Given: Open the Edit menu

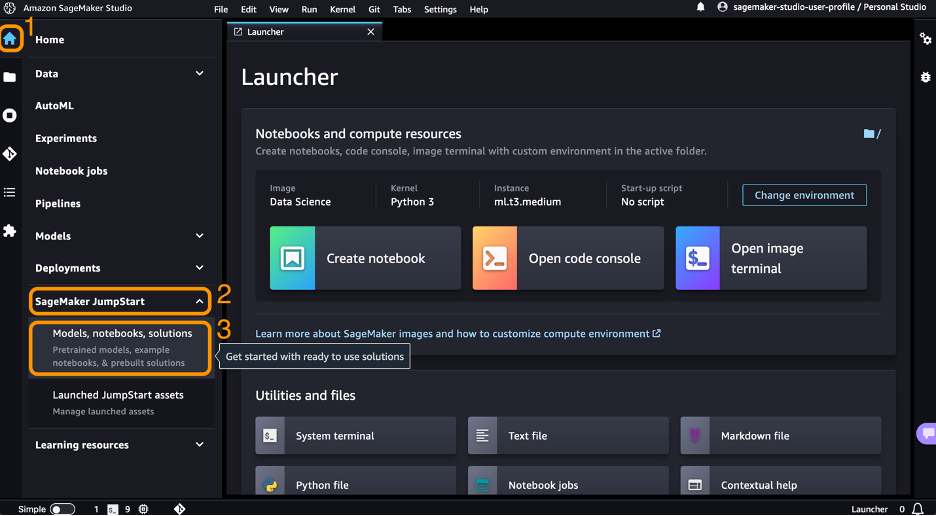Looking at the screenshot, I should [249, 9].
